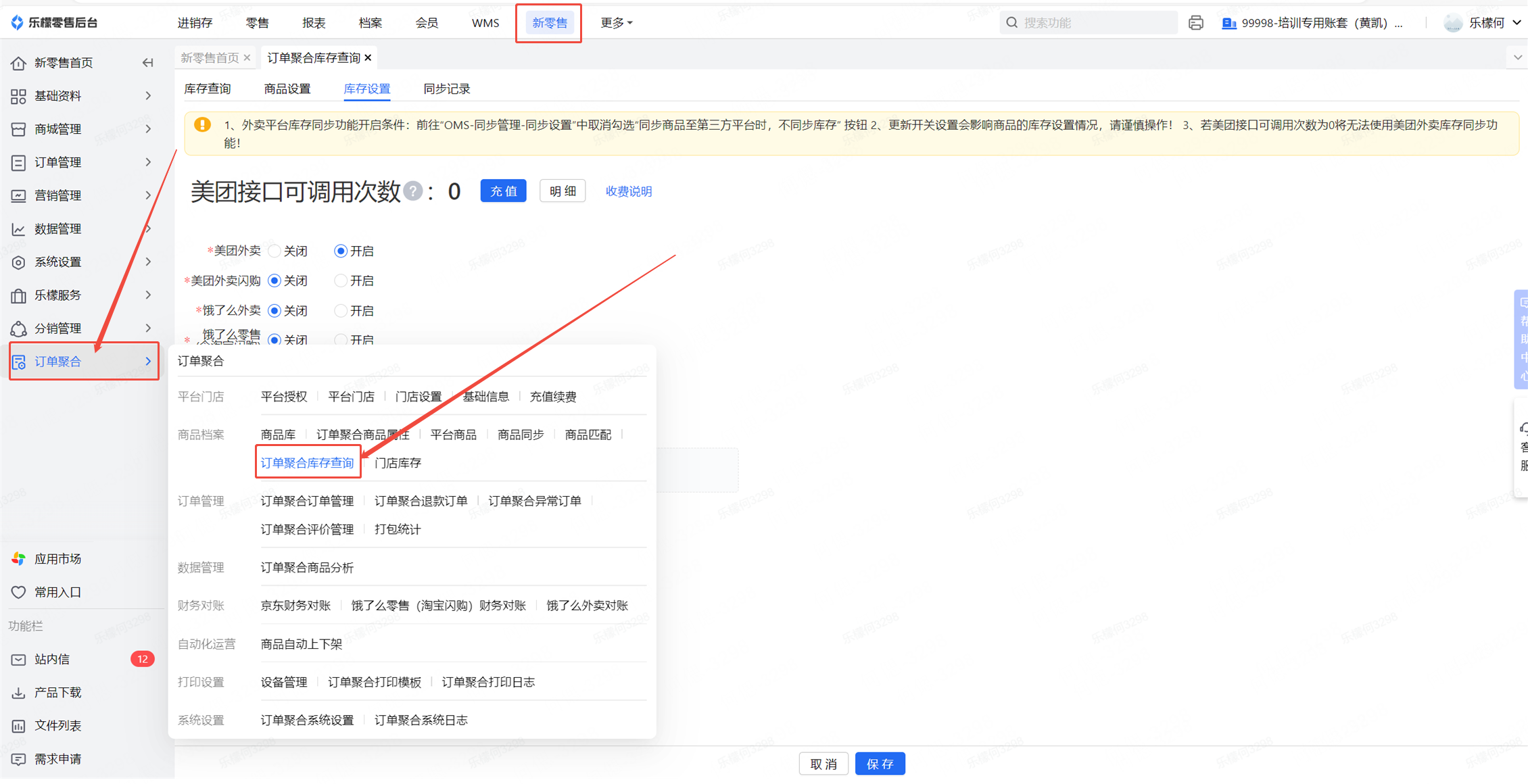Open the 更多 dropdown menu

click(616, 23)
